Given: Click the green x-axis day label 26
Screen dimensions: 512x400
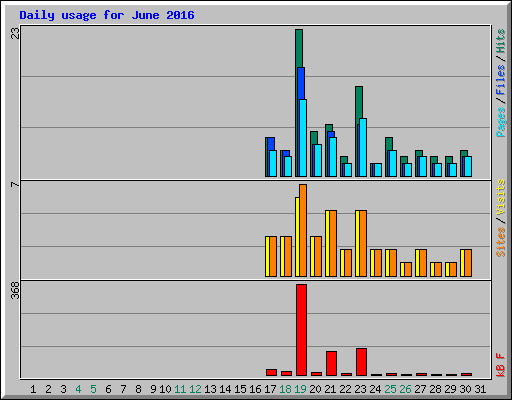Looking at the screenshot, I should (x=405, y=389).
